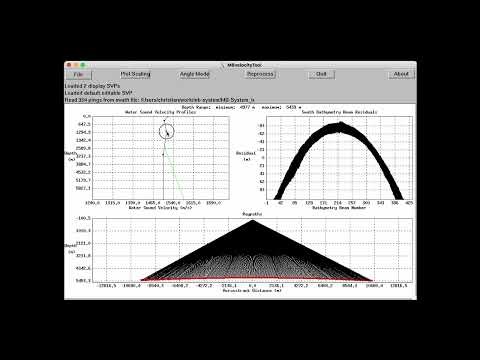Maximize the window with the green button
480x360 pixels.
[83, 65]
